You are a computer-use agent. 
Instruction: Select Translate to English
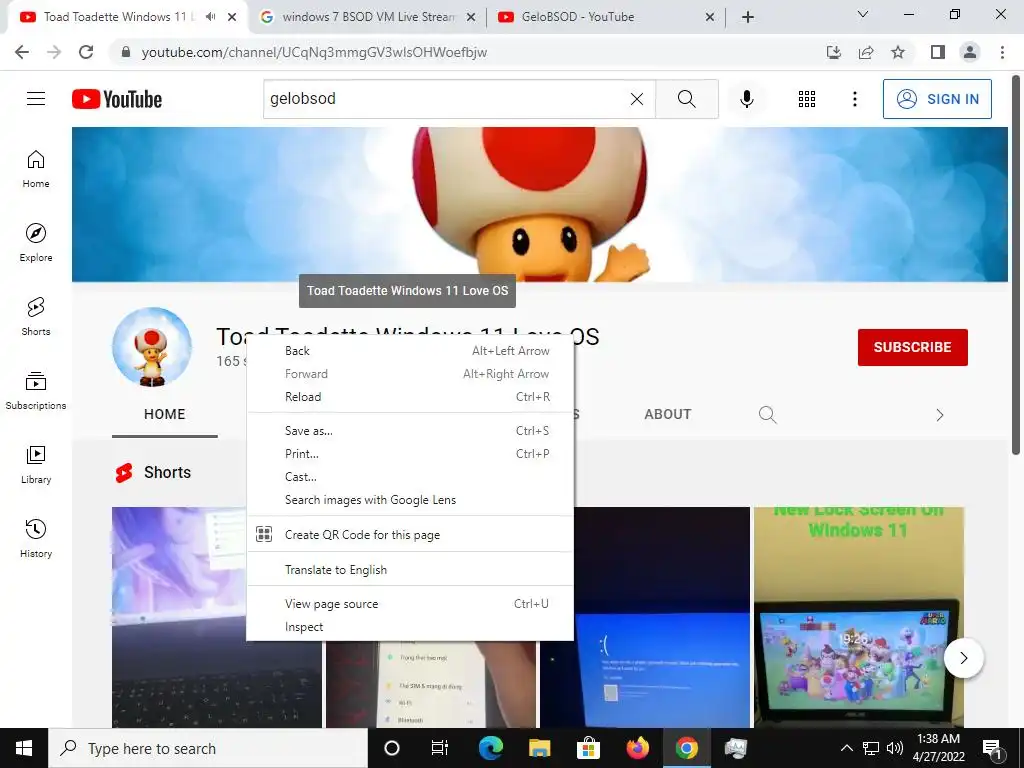pyautogui.click(x=410, y=569)
